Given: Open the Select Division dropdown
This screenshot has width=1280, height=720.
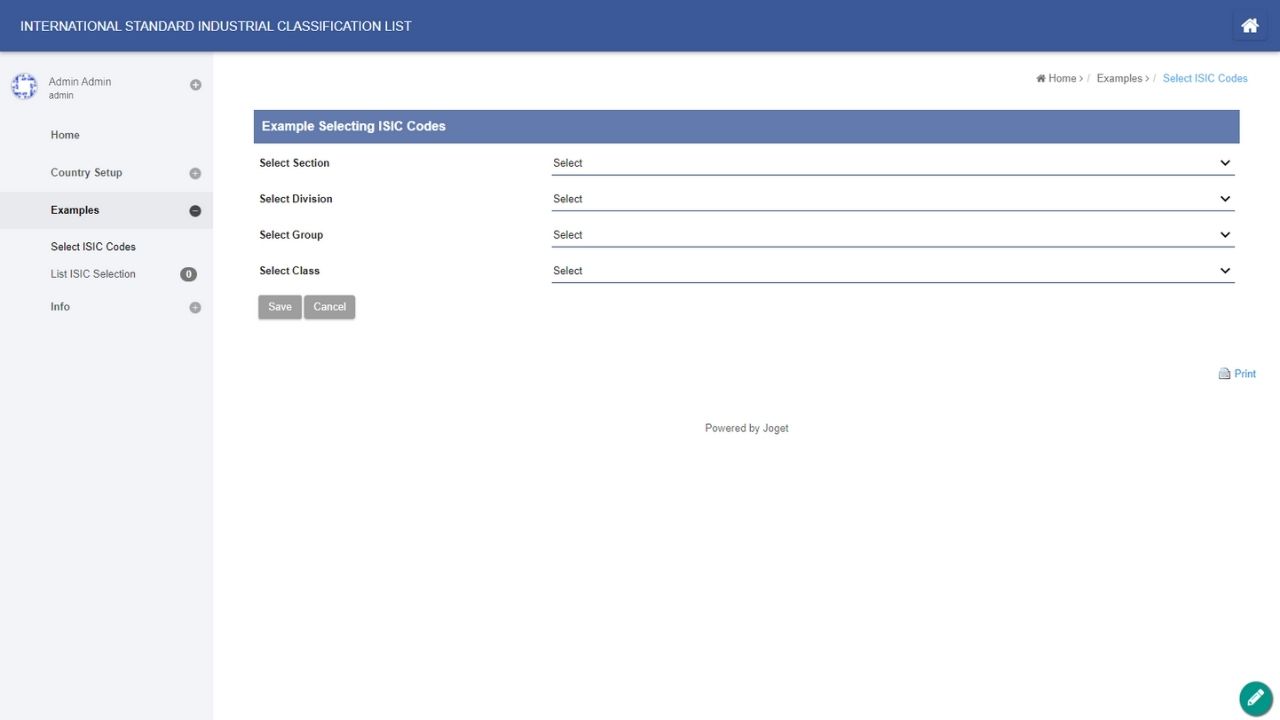Looking at the screenshot, I should (x=892, y=199).
